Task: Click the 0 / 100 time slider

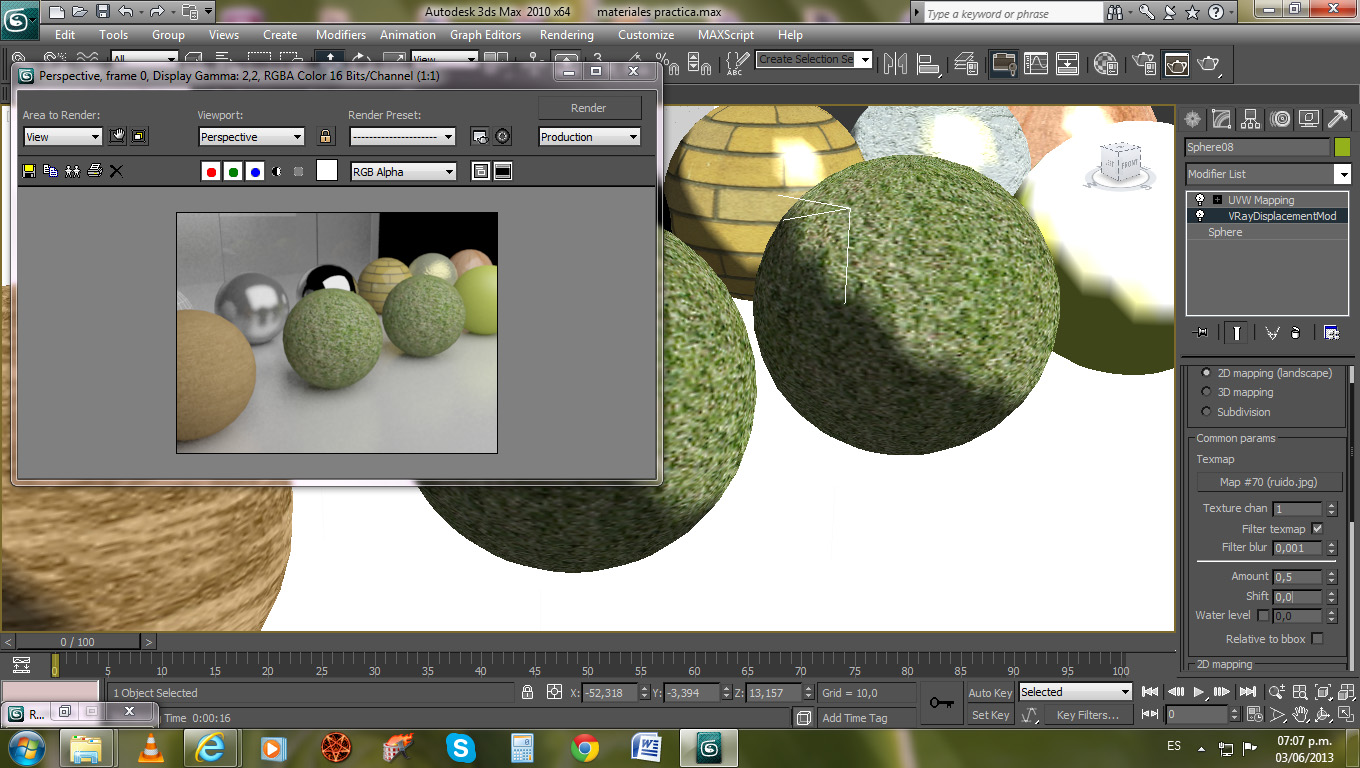Action: [78, 642]
